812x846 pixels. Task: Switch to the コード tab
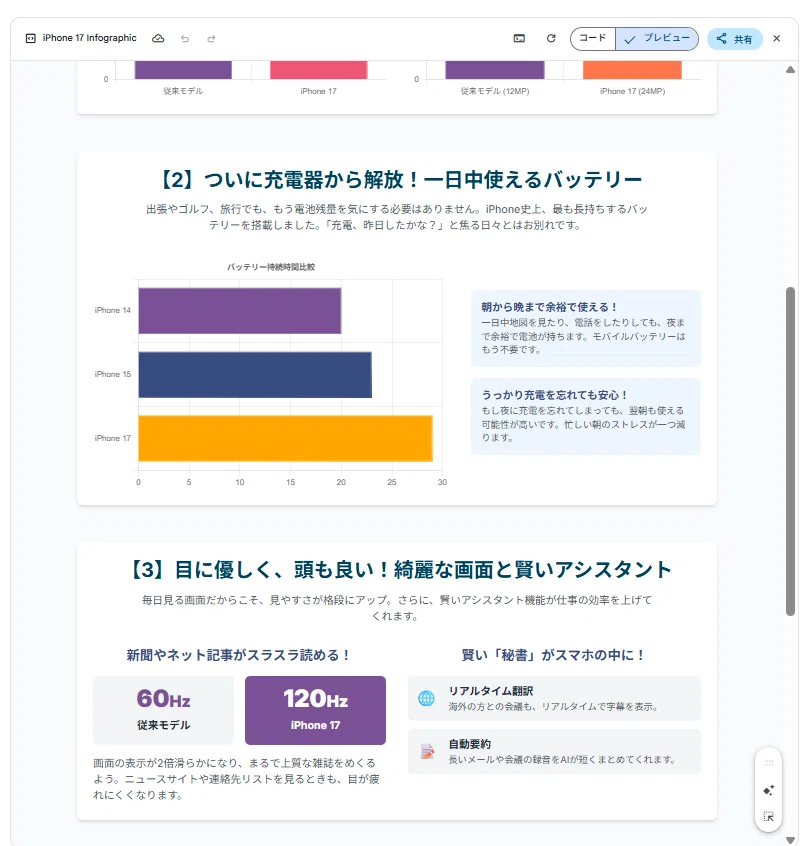coord(592,38)
